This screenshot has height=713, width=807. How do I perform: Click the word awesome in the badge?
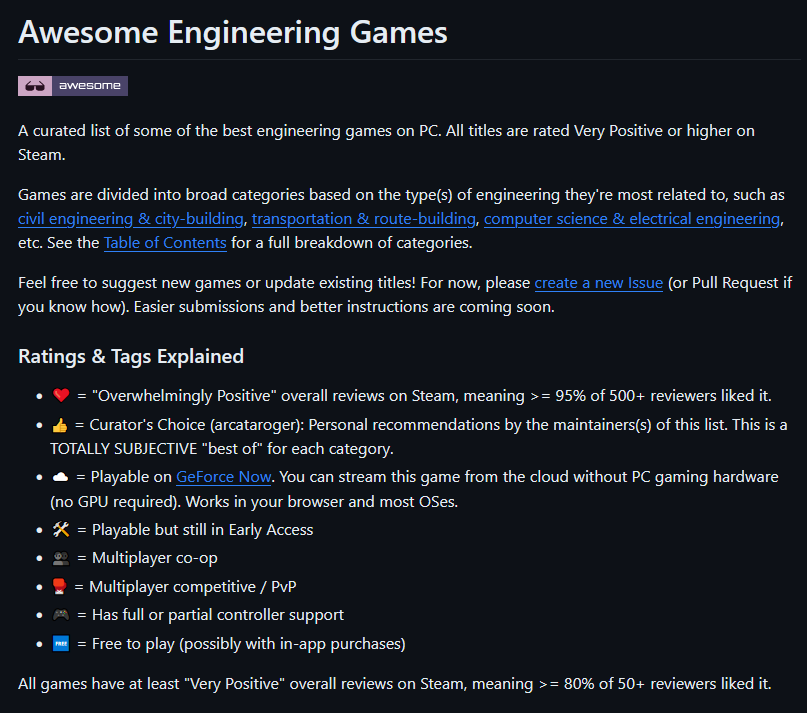click(x=90, y=85)
